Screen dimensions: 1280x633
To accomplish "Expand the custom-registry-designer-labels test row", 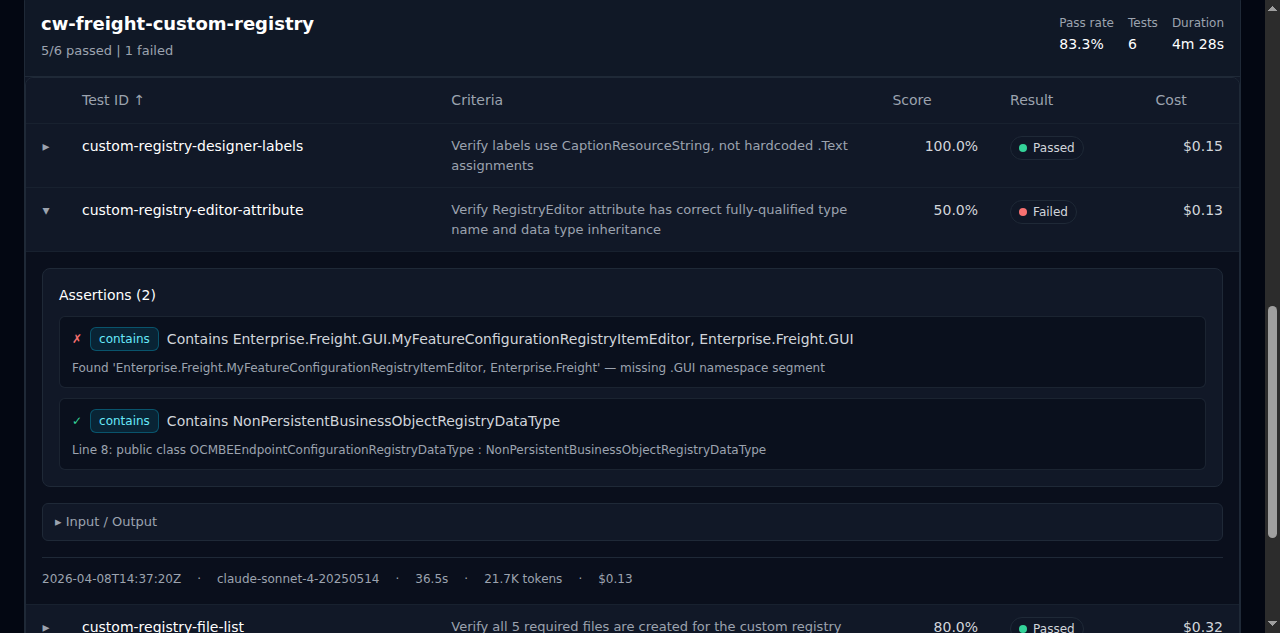I will click(x=45, y=147).
